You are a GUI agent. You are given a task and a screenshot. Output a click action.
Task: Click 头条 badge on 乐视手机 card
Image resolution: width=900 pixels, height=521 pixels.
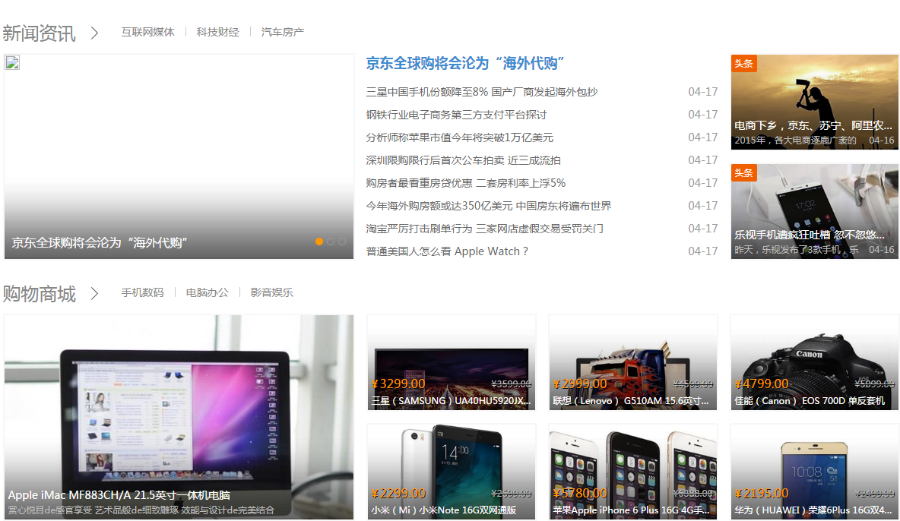tap(744, 173)
